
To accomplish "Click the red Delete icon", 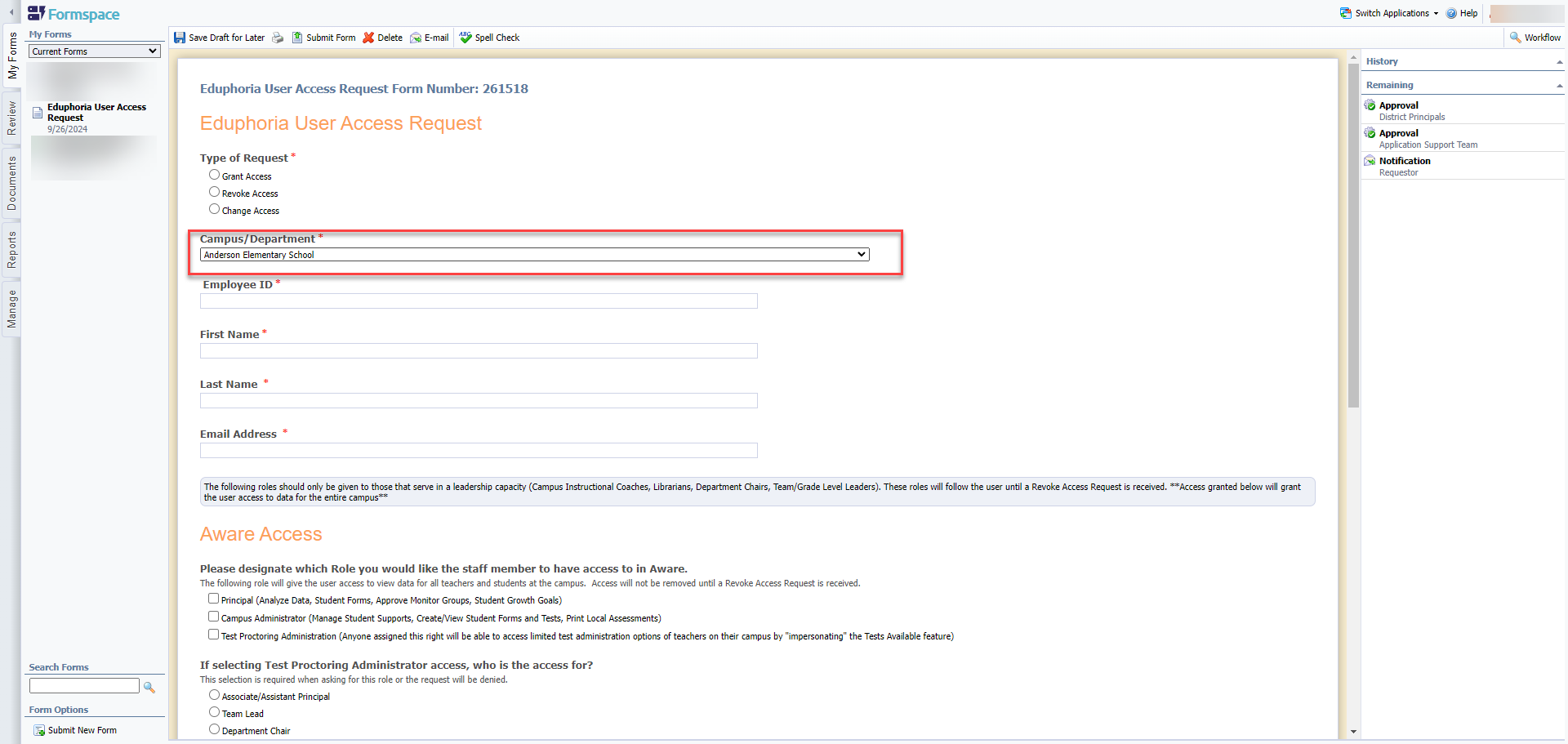I will click(369, 38).
